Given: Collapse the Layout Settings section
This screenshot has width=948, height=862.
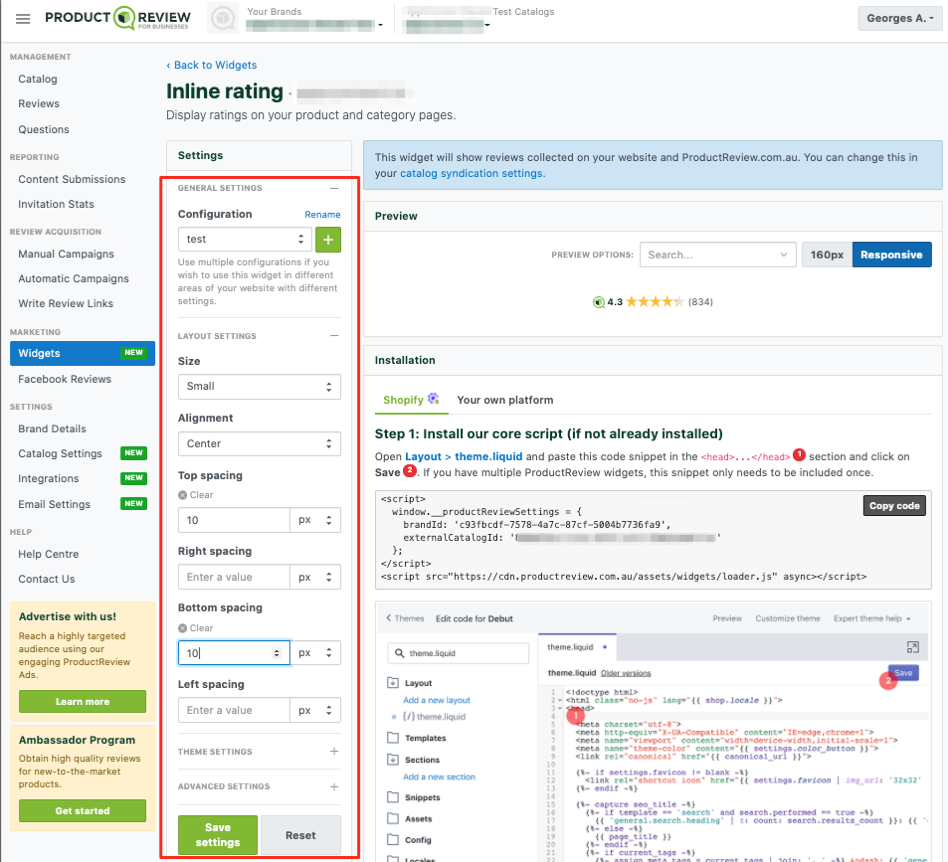Looking at the screenshot, I should [334, 335].
